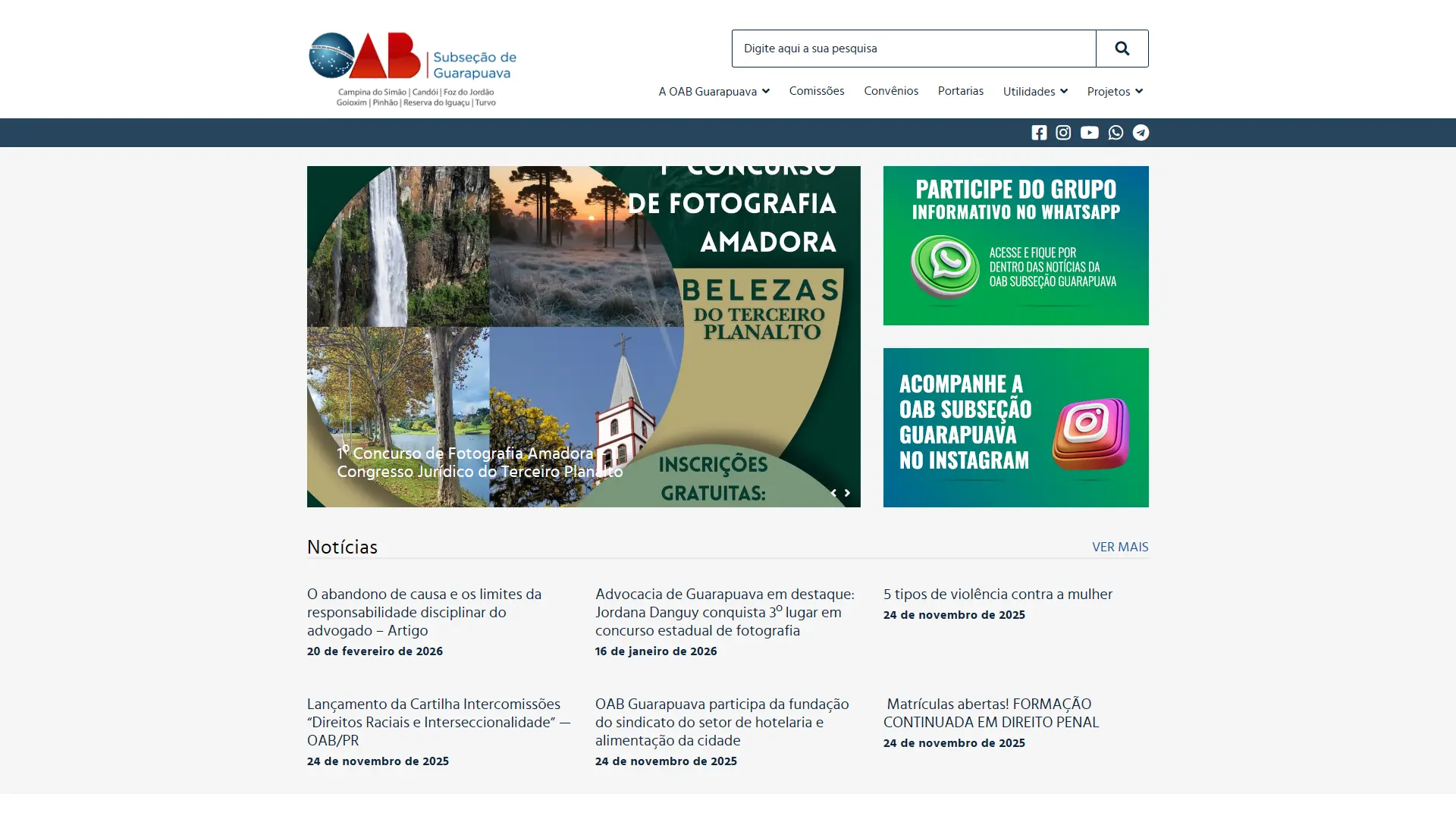Click the magnifier search button
1456x819 pixels.
click(1122, 49)
